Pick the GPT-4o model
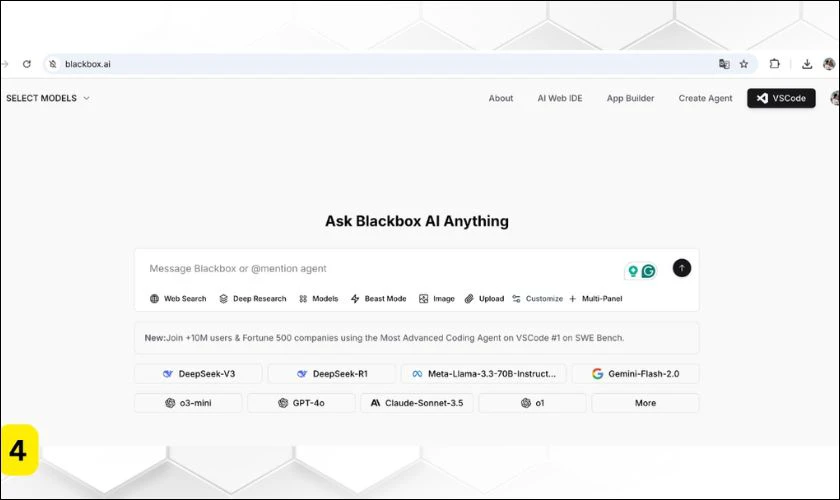 (x=301, y=403)
